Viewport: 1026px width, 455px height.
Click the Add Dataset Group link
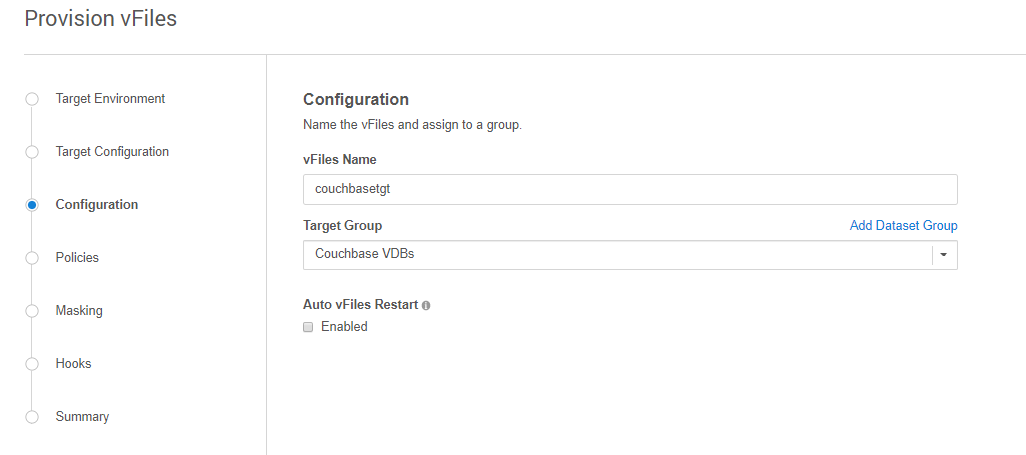pos(903,226)
